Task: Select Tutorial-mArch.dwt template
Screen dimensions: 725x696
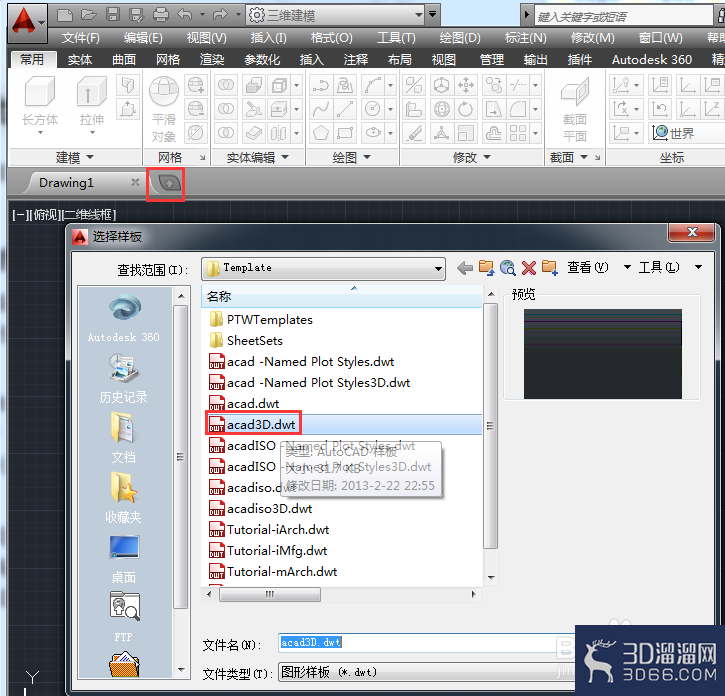Action: (x=273, y=572)
